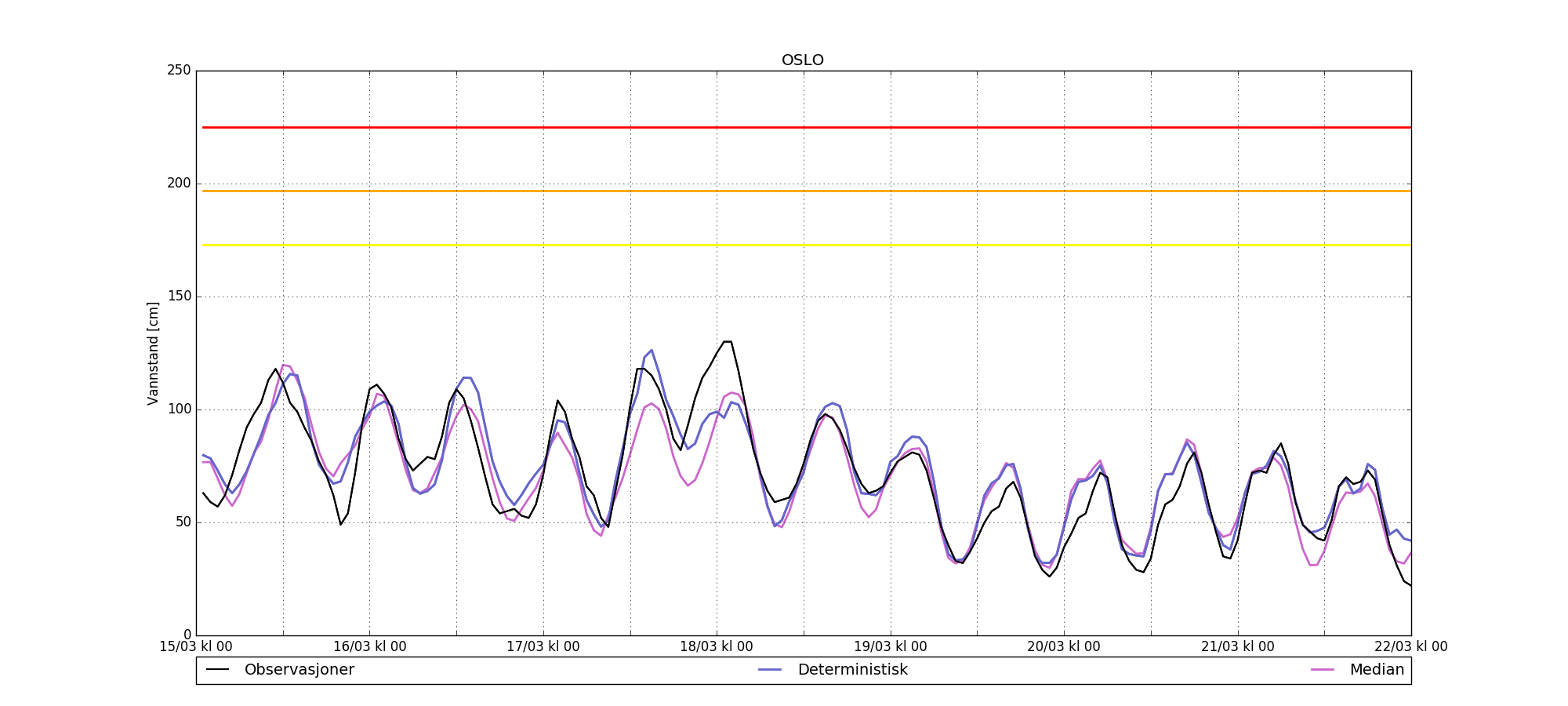Click the yellow threshold line
The height and width of the screenshot is (706, 1568).
[807, 245]
